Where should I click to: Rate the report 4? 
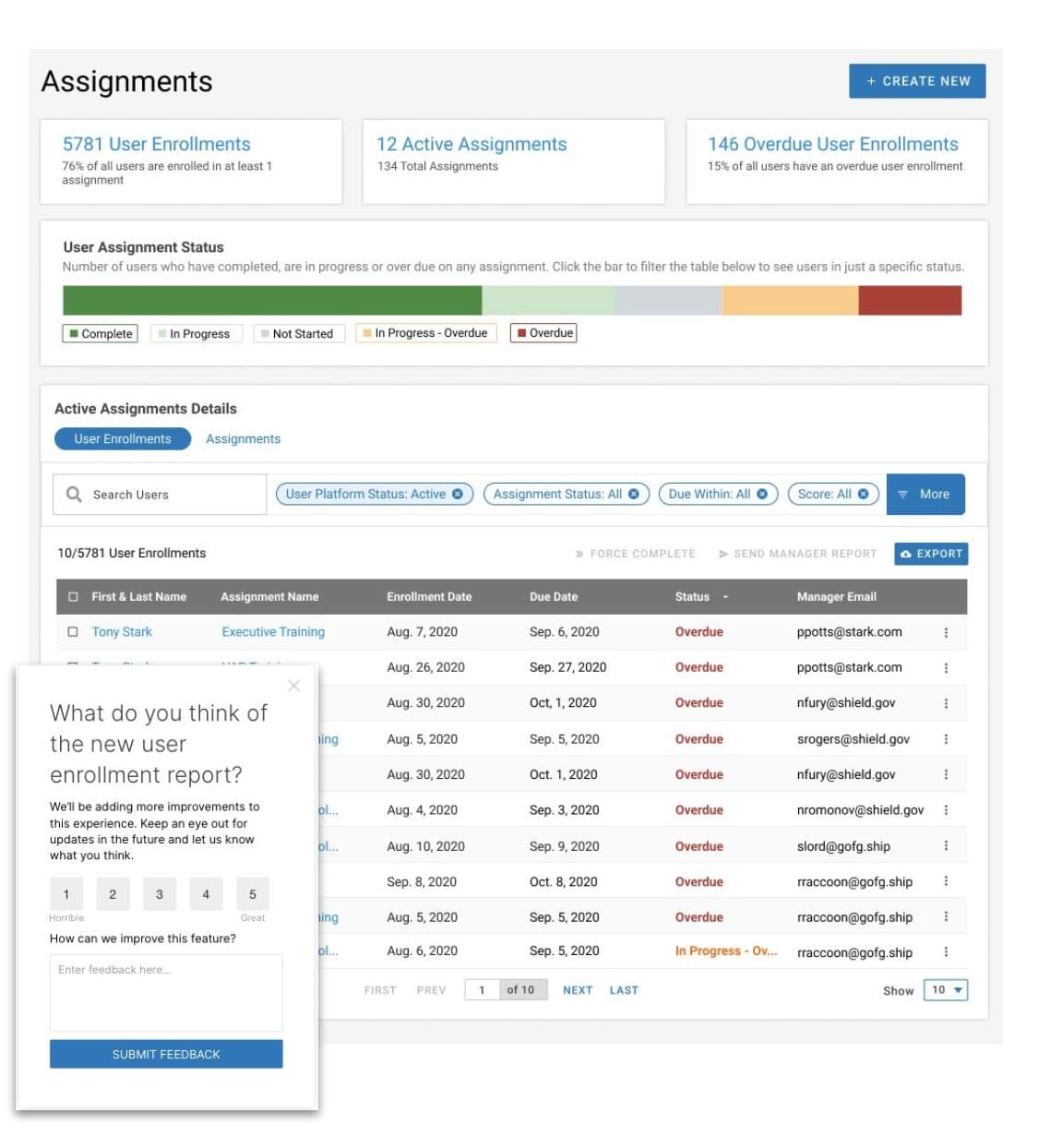click(x=206, y=893)
